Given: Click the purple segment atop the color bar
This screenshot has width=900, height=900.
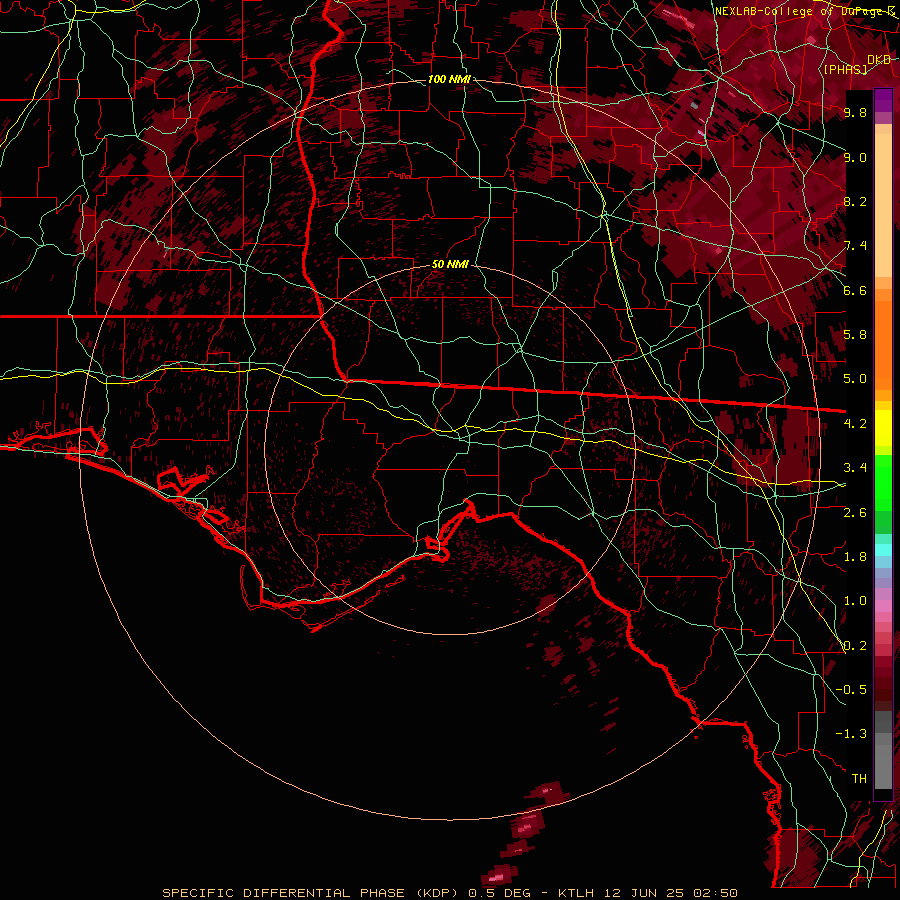Looking at the screenshot, I should (883, 100).
